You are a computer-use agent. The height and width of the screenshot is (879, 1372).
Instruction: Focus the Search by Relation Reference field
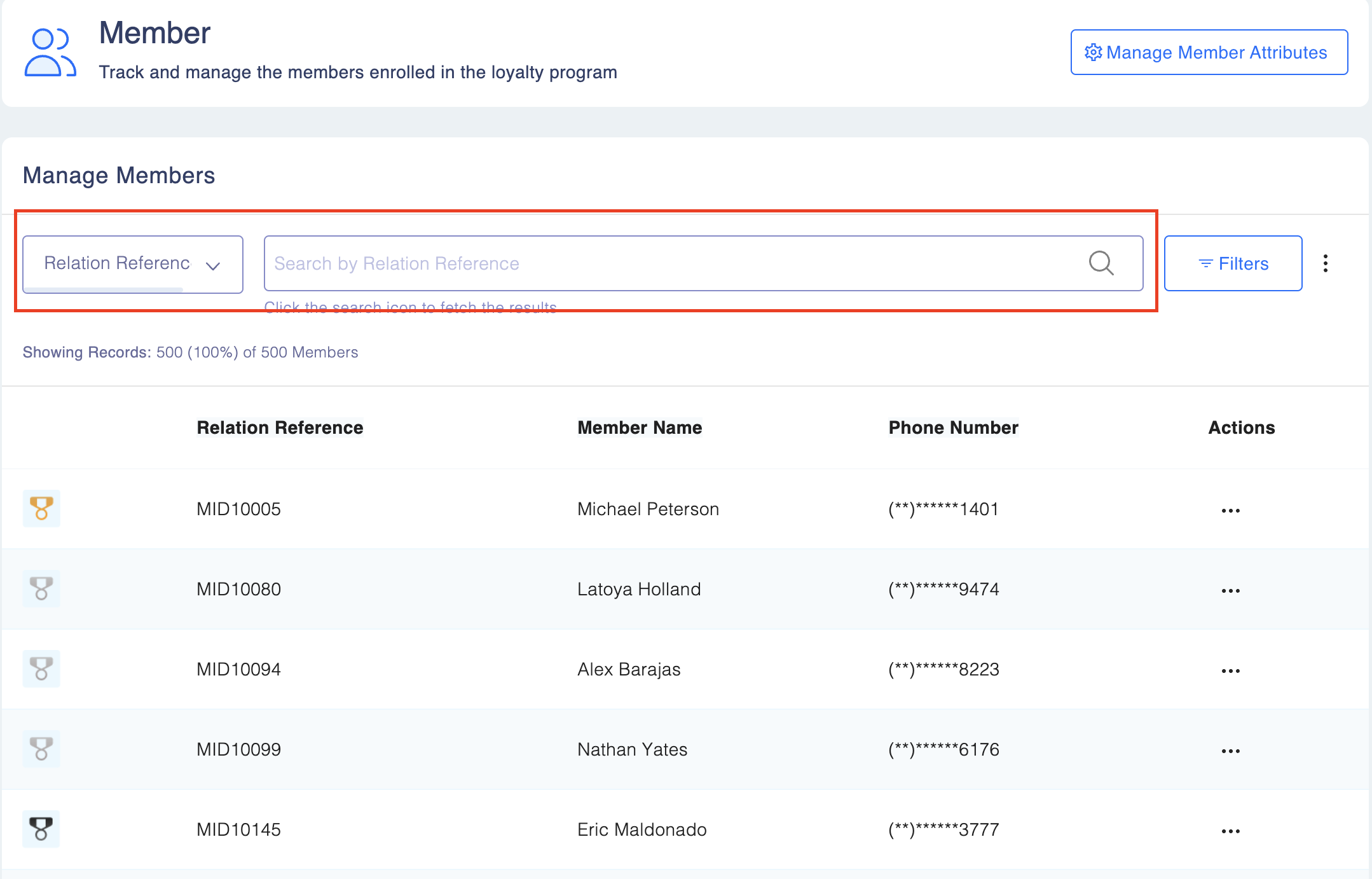pos(674,263)
